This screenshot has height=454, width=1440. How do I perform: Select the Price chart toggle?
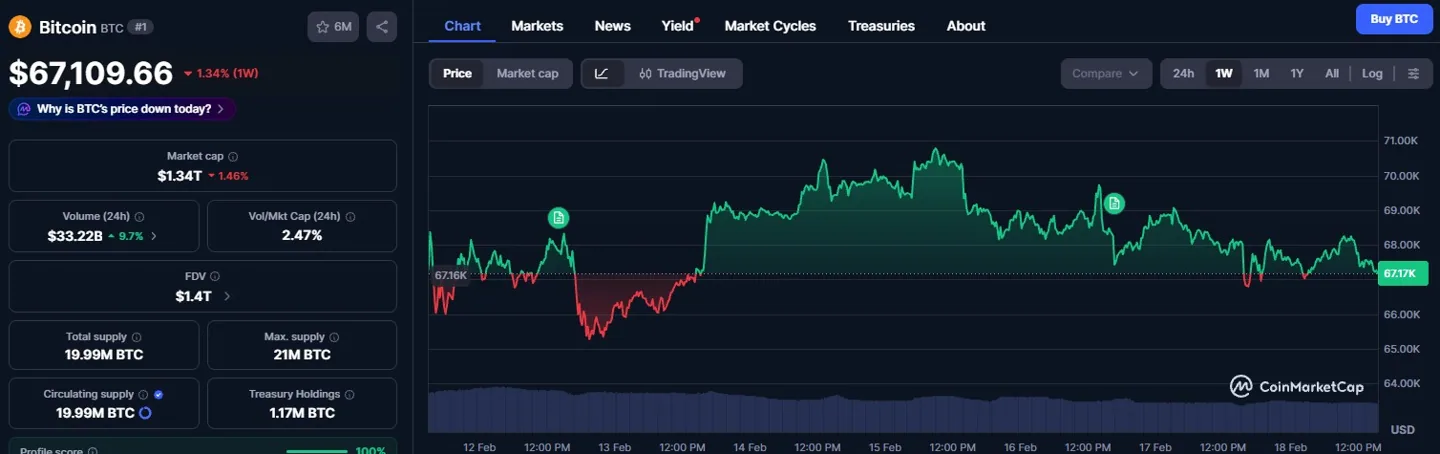tap(457, 73)
